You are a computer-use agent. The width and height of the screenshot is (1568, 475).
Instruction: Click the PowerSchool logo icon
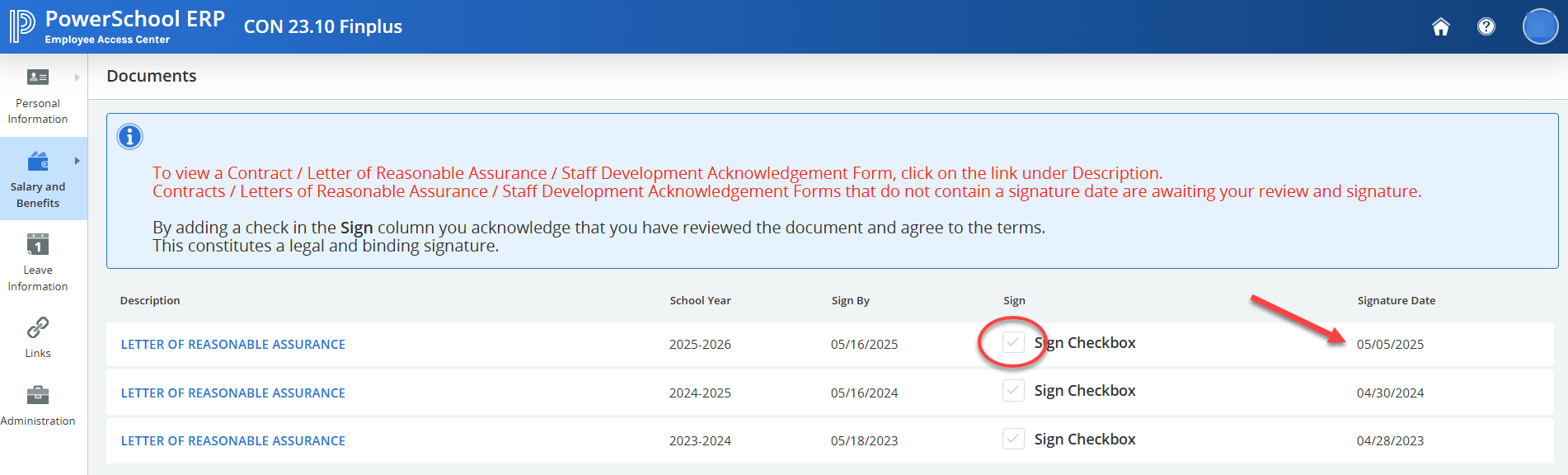[x=22, y=26]
